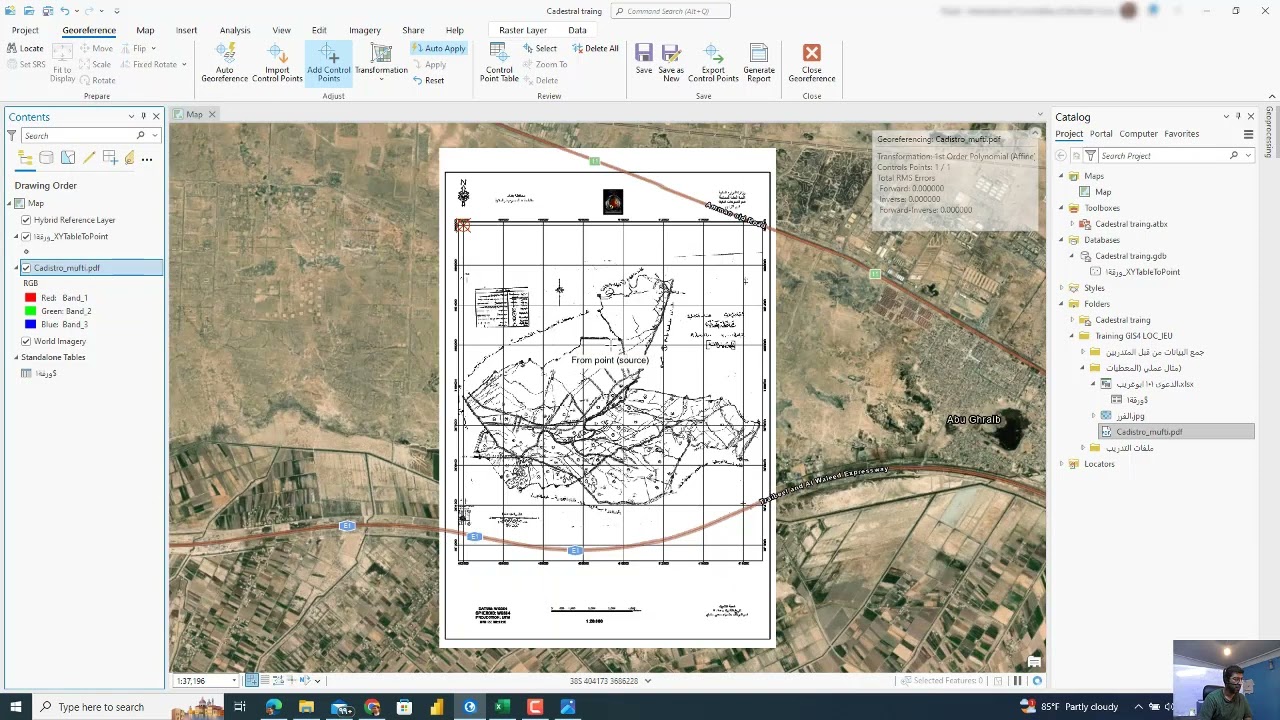Click the Locate tool
Image resolution: width=1280 pixels, height=720 pixels.
click(25, 48)
